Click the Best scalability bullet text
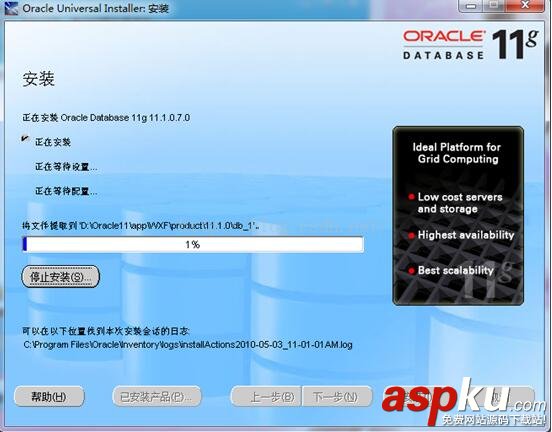Screen dimensions: 552x432 (x=456, y=270)
